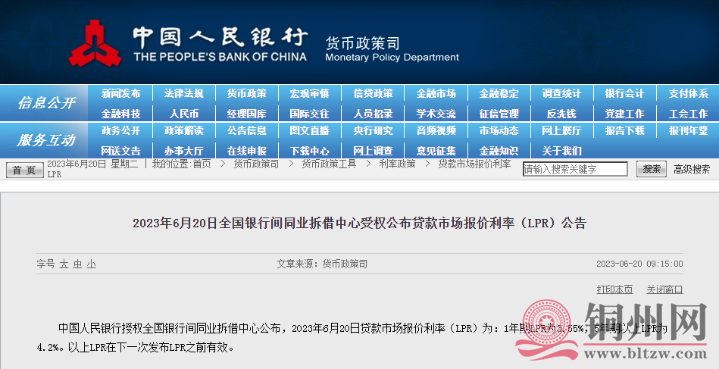Go to 图文直播 section
719x369 pixels.
click(310, 131)
